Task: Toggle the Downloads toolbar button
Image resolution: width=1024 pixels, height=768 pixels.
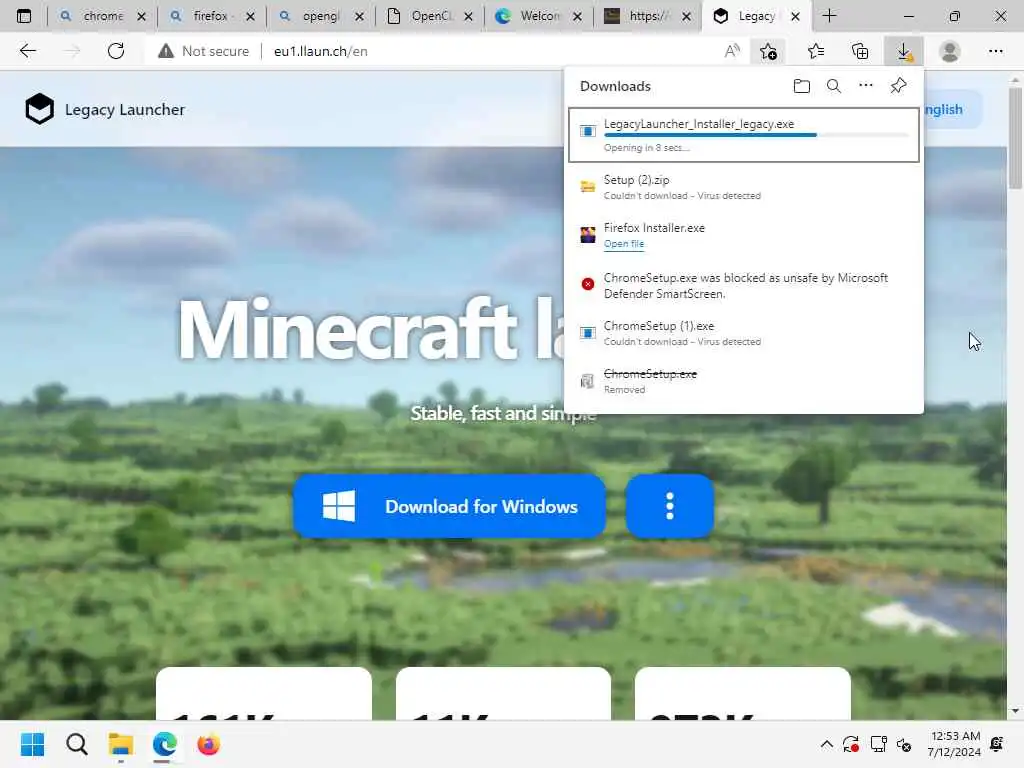Action: click(x=904, y=51)
